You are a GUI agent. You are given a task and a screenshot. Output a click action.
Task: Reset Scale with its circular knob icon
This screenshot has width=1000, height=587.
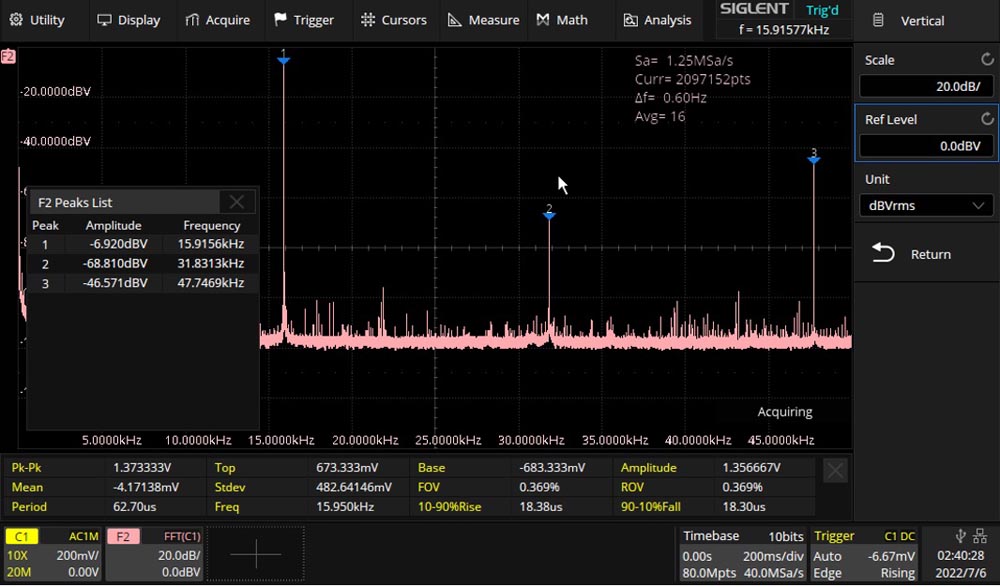(x=987, y=60)
